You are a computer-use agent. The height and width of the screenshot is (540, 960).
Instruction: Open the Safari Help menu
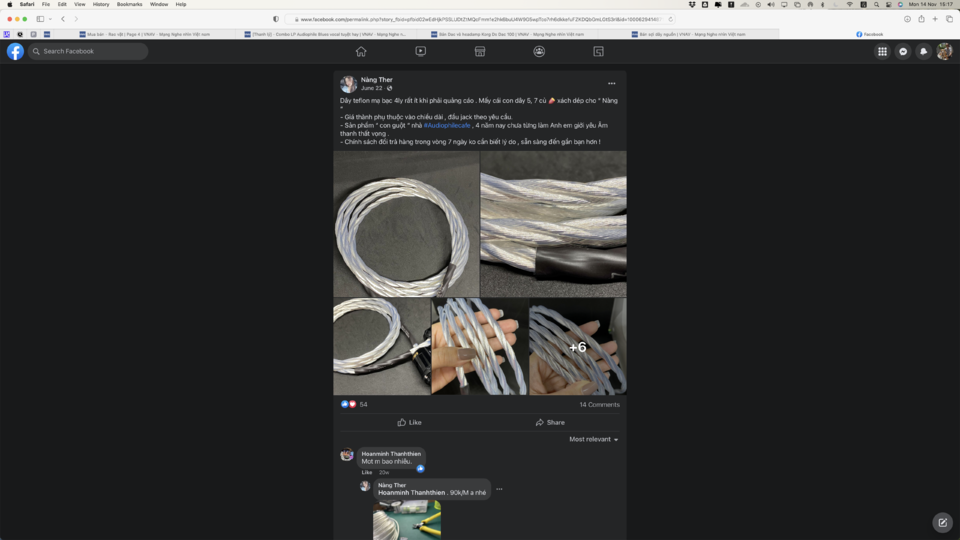point(181,4)
